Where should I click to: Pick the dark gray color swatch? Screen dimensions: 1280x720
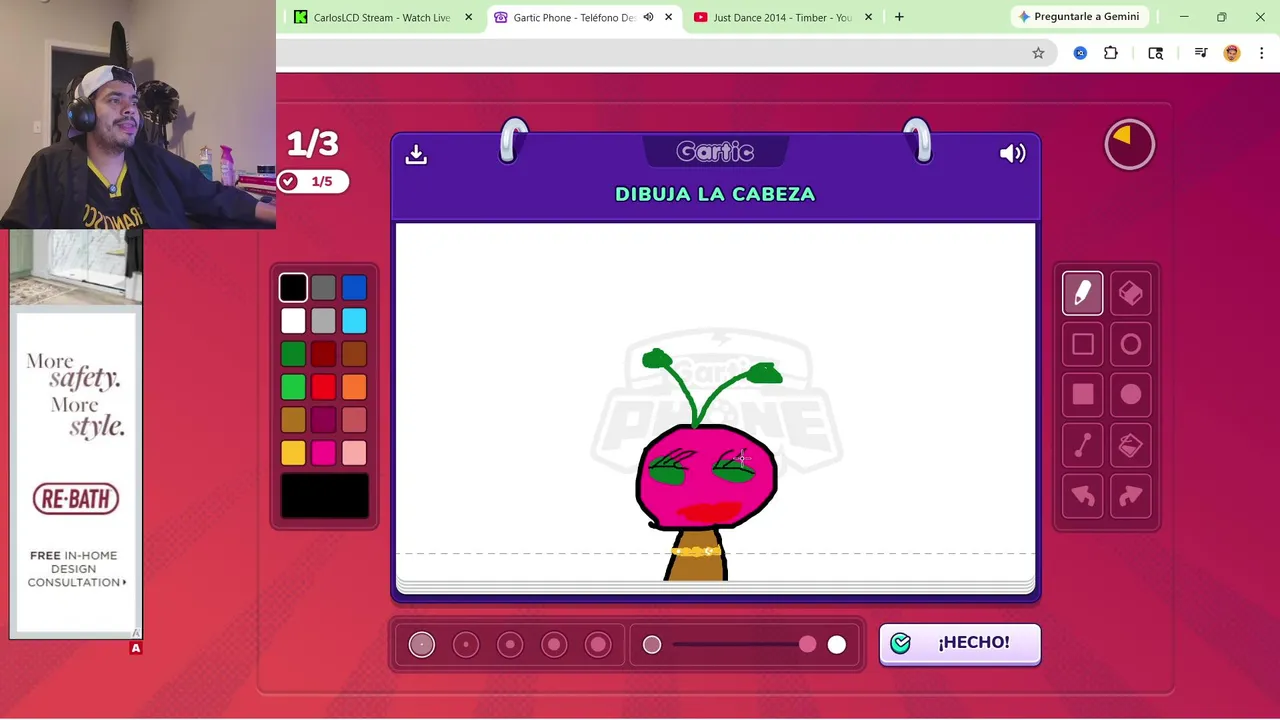coord(323,288)
